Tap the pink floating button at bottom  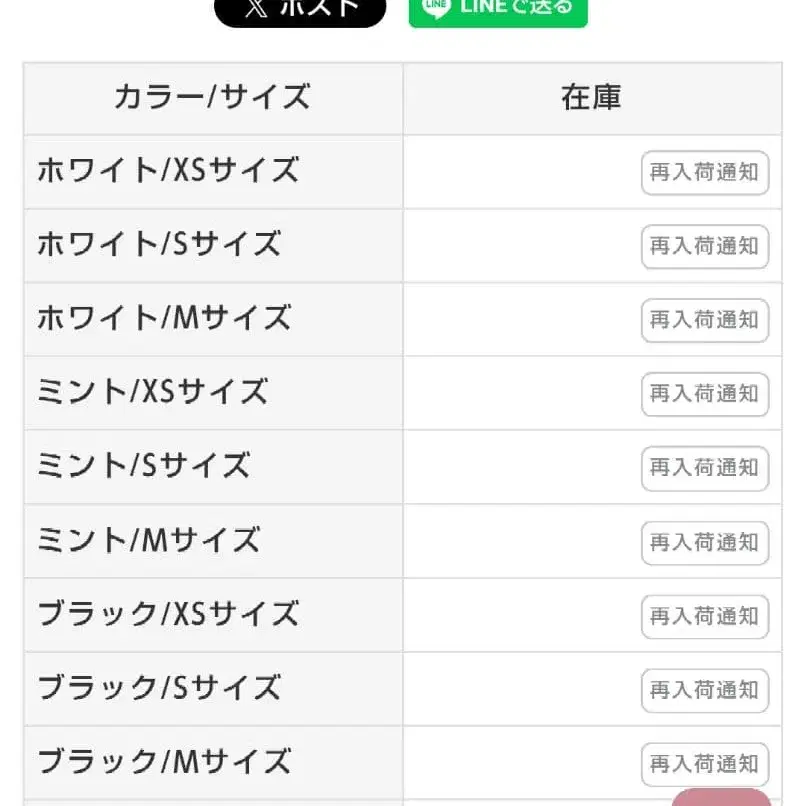click(721, 797)
